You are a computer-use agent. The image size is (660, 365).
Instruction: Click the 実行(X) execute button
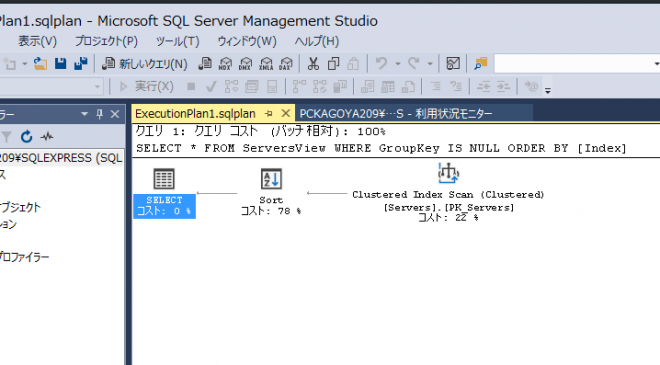(146, 87)
